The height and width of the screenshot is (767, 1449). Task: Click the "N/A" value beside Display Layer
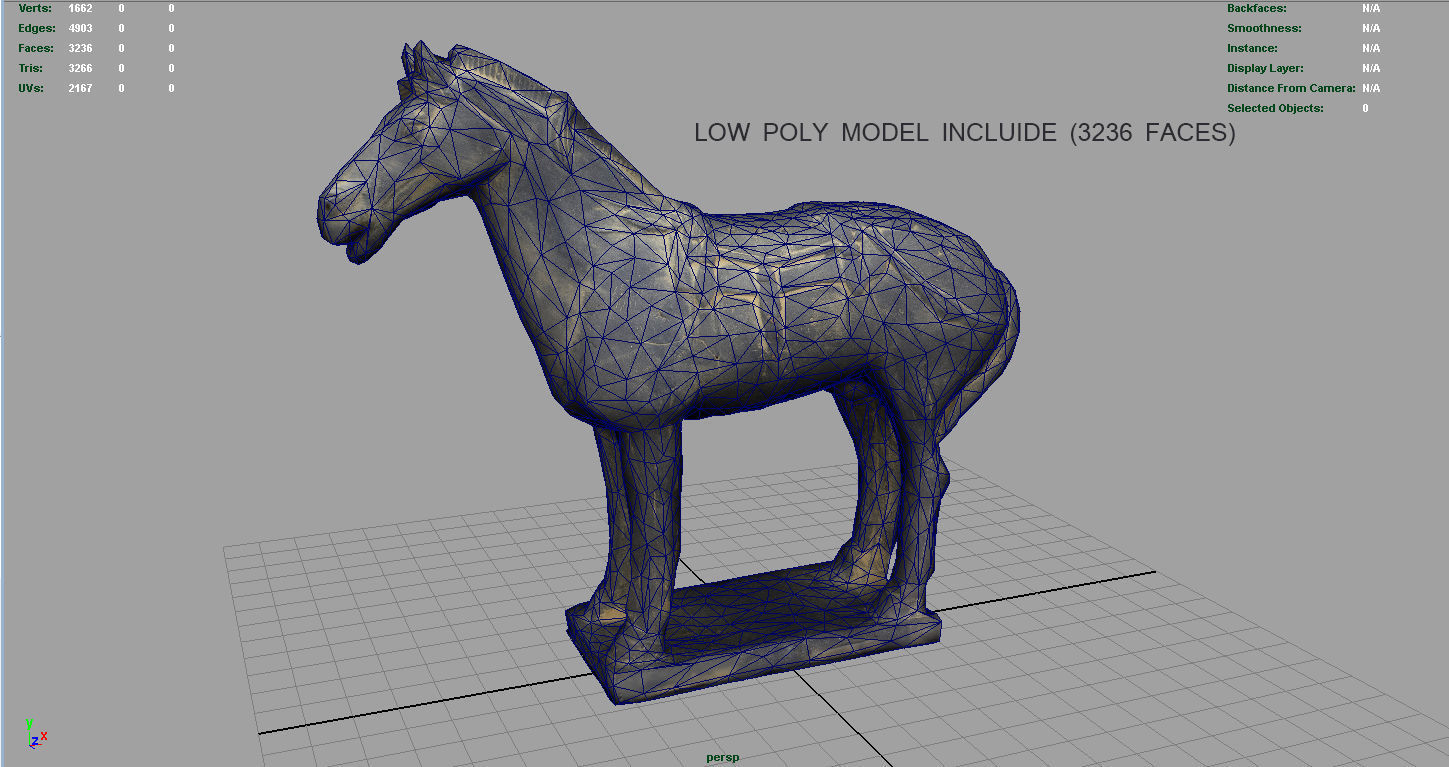coord(1371,68)
